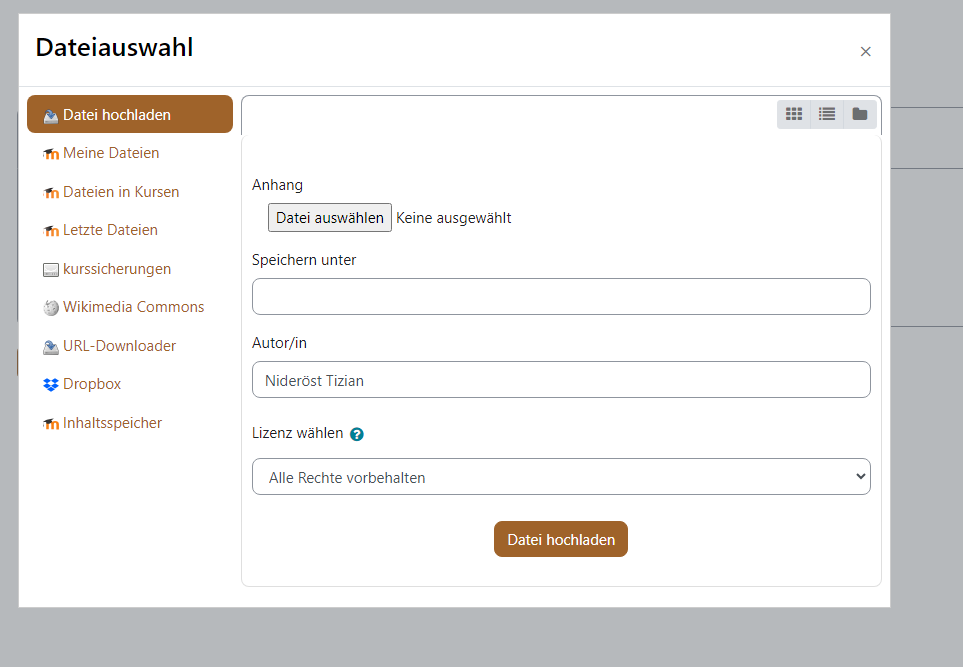Show Letzte Dateien

pos(112,229)
